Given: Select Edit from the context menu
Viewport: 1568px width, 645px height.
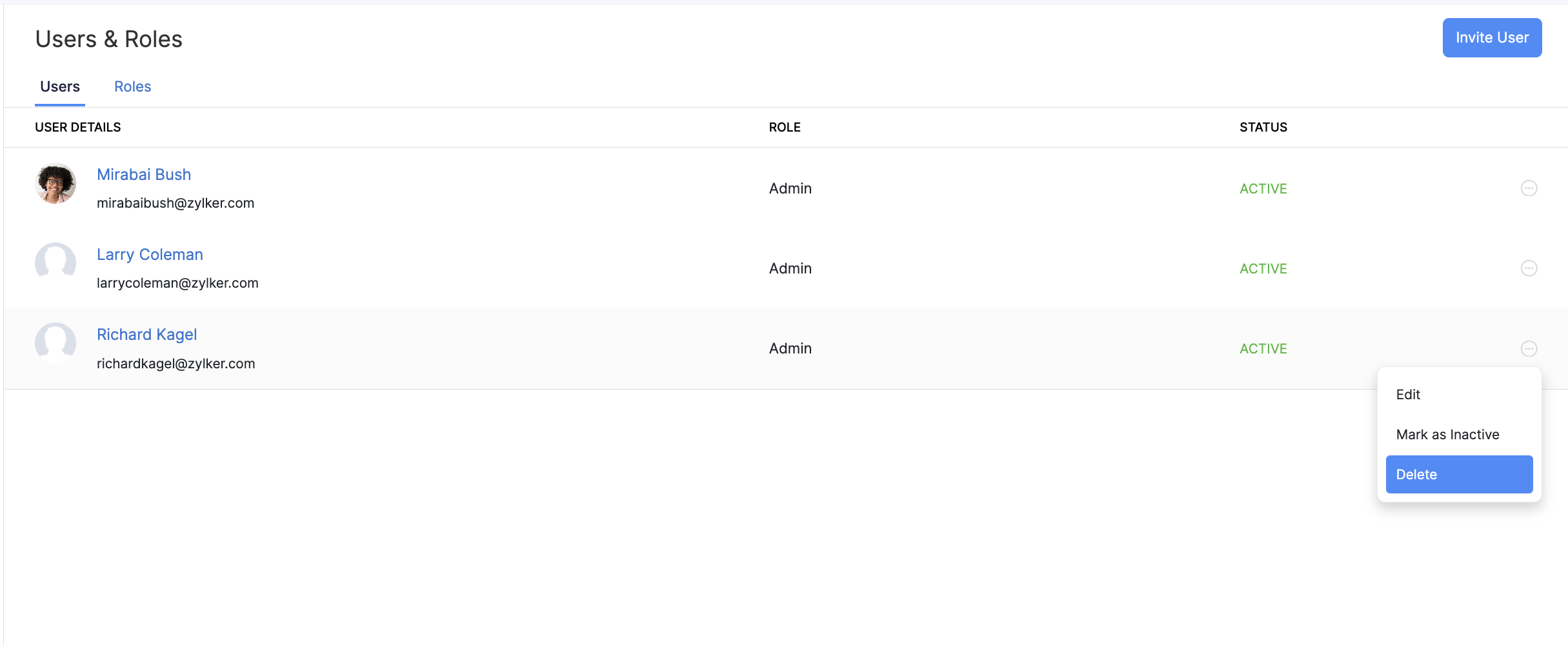Looking at the screenshot, I should 1408,394.
